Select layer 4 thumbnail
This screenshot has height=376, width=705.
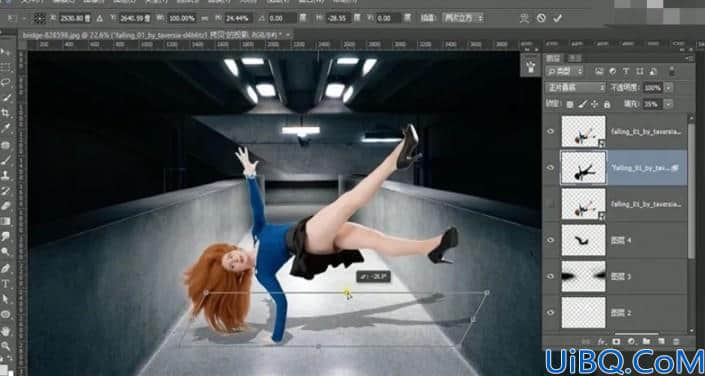(x=584, y=240)
